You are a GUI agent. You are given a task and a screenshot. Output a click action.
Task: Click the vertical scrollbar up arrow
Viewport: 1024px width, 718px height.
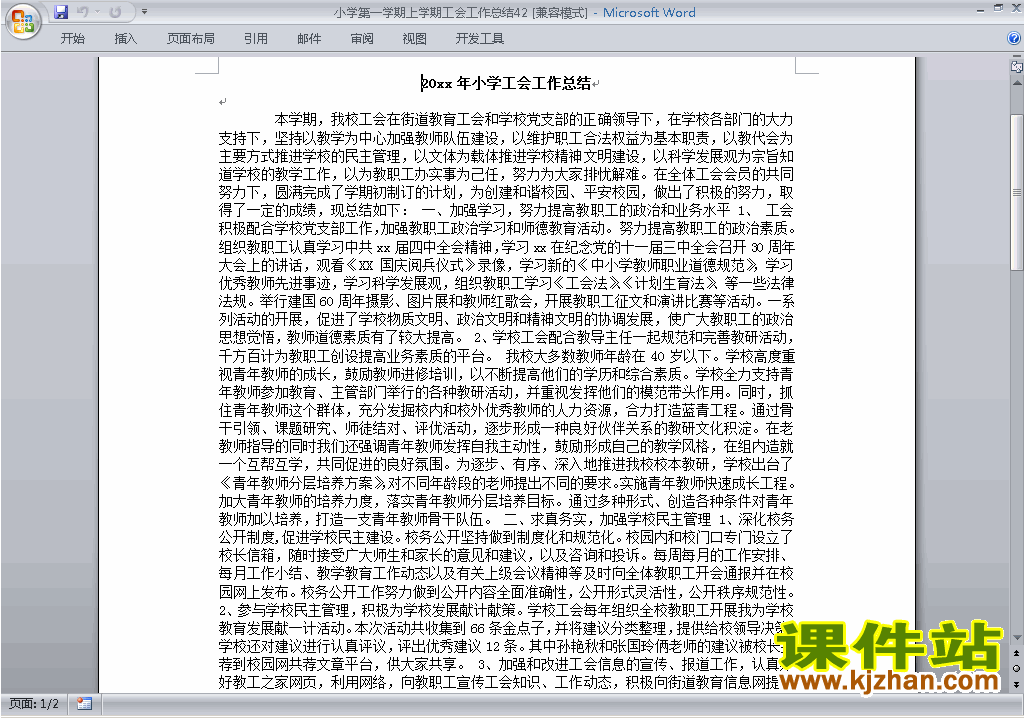coord(1017,83)
